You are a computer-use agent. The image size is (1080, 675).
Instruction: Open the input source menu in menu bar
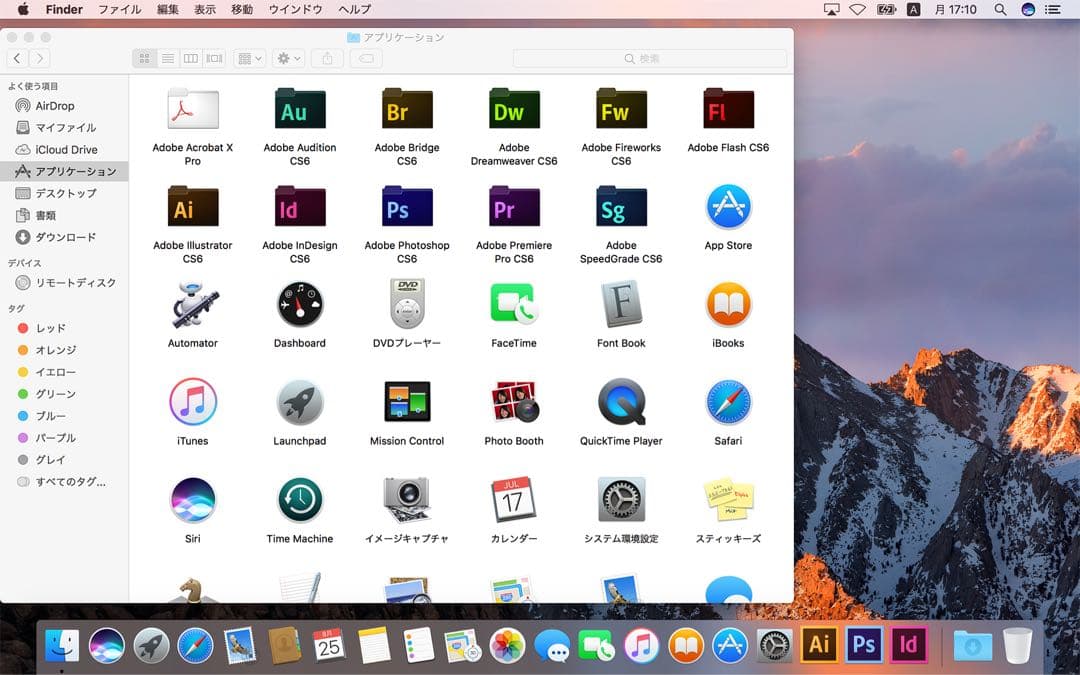pos(913,9)
